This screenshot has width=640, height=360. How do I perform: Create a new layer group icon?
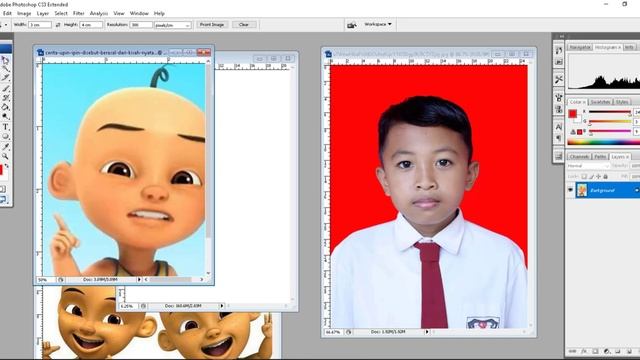pos(618,351)
